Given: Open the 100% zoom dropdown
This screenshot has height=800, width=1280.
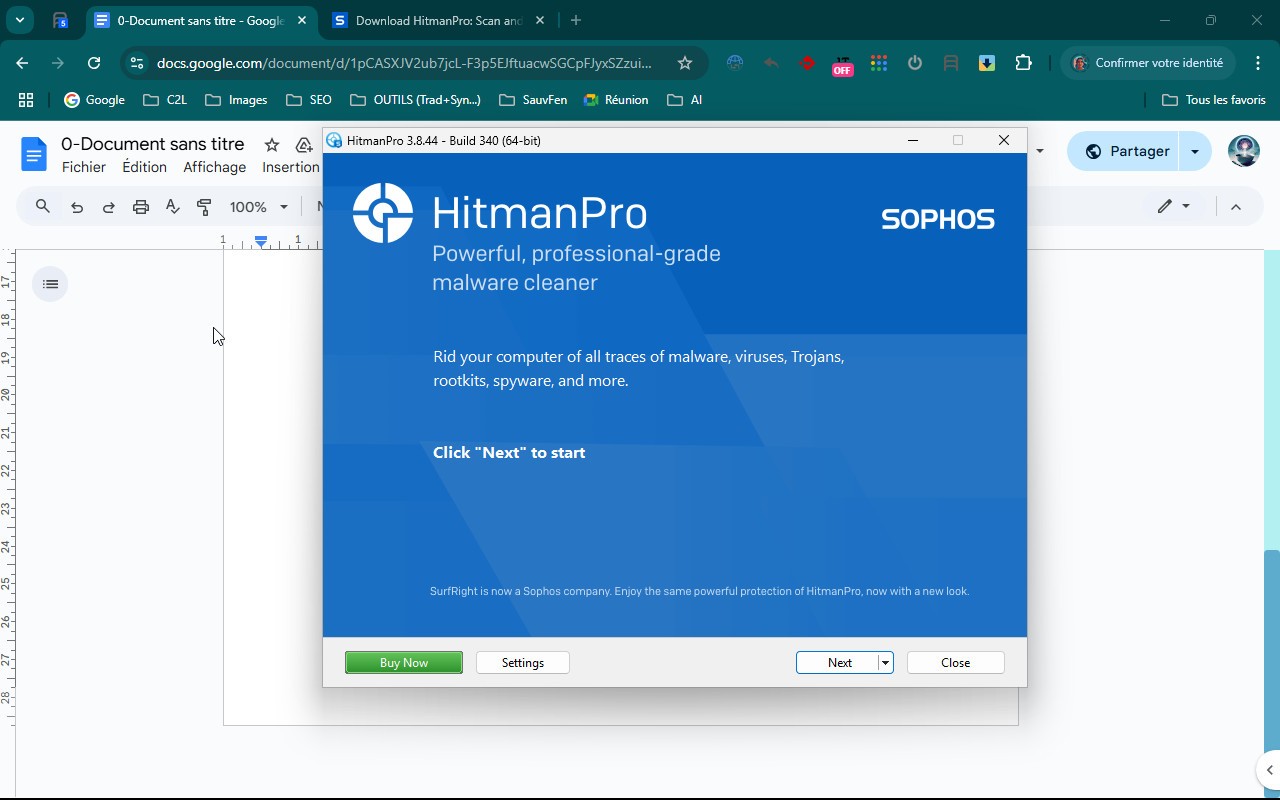Looking at the screenshot, I should pyautogui.click(x=256, y=206).
